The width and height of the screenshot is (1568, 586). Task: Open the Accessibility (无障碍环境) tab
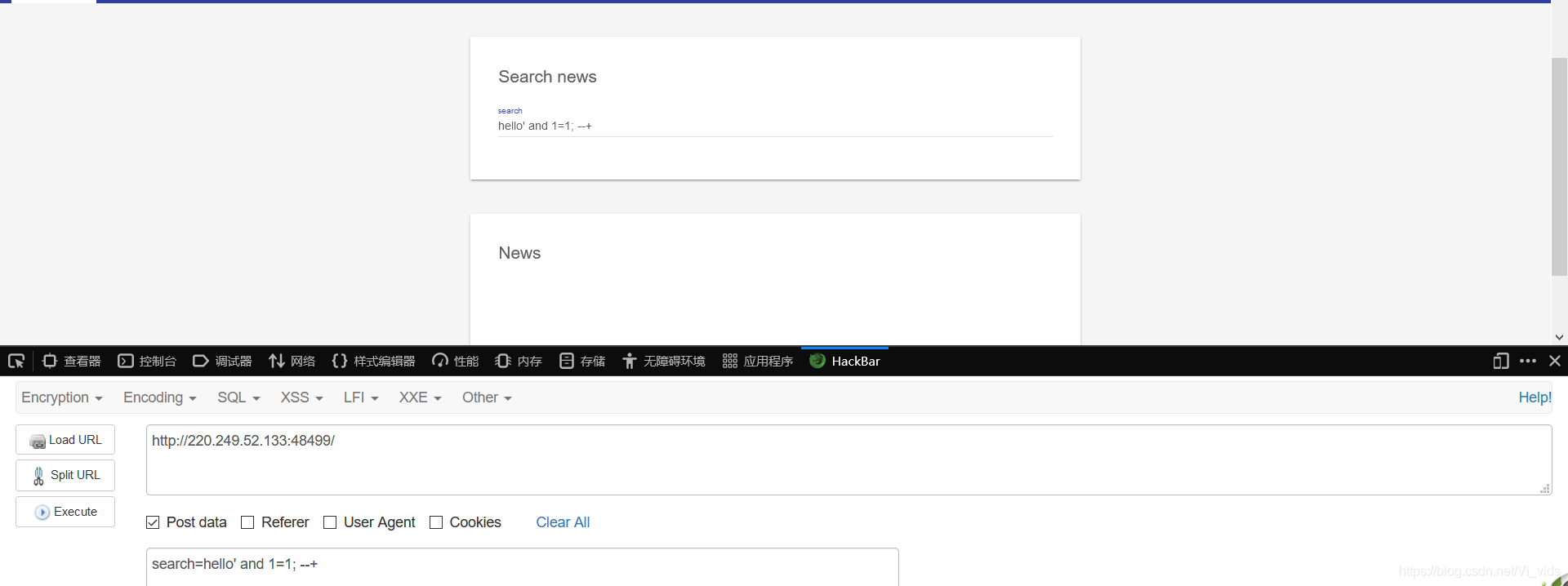664,361
